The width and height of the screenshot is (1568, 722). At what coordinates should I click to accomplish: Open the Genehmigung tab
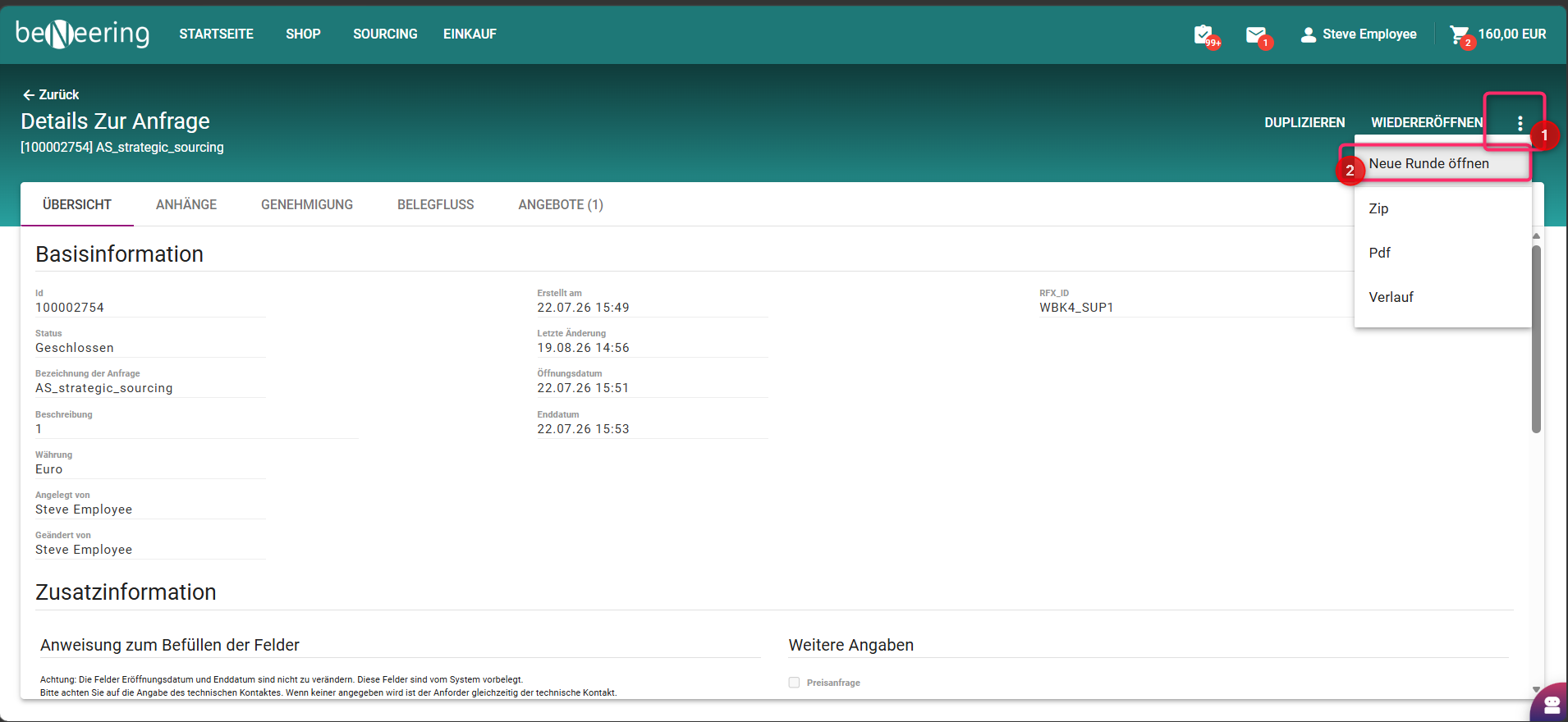click(307, 204)
